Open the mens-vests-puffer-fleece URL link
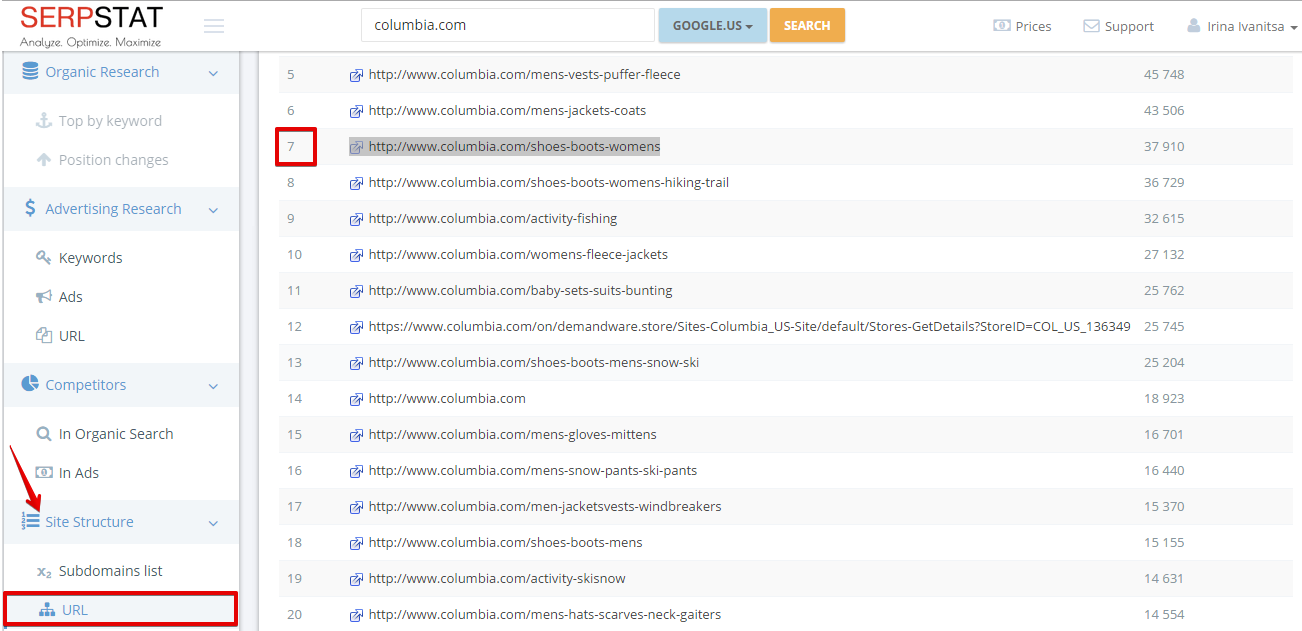 pyautogui.click(x=524, y=75)
